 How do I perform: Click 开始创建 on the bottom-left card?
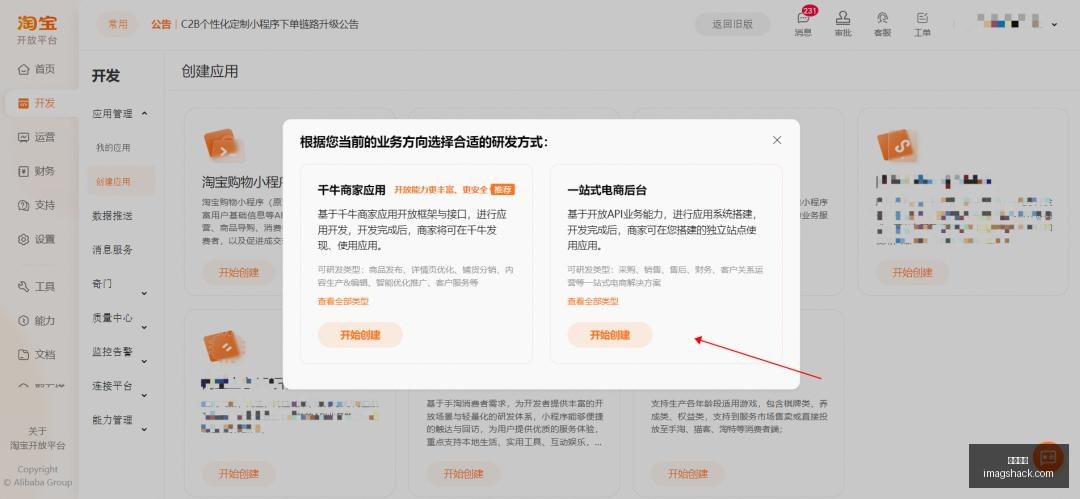[x=239, y=473]
